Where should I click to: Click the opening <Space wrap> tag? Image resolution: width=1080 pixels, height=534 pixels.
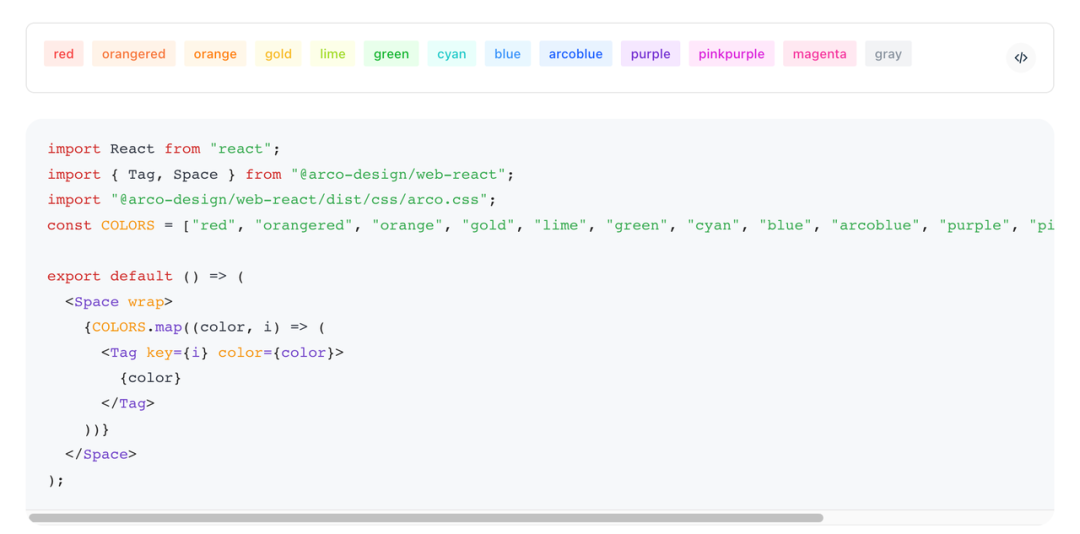[x=119, y=302]
